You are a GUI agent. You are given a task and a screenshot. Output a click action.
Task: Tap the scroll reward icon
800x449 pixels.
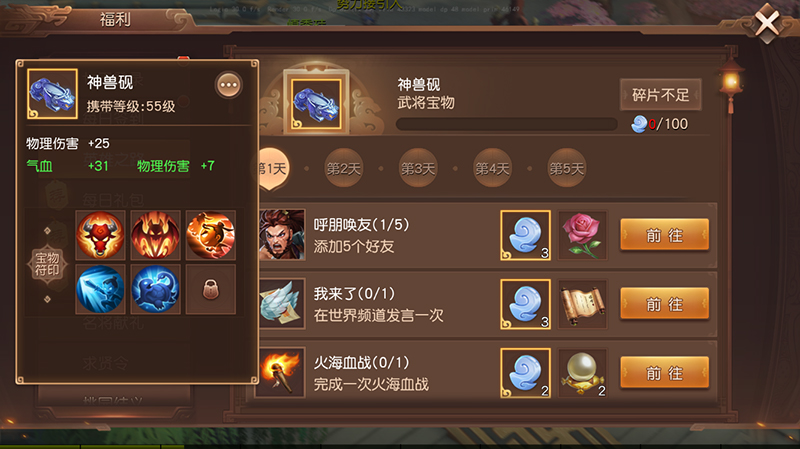(583, 304)
